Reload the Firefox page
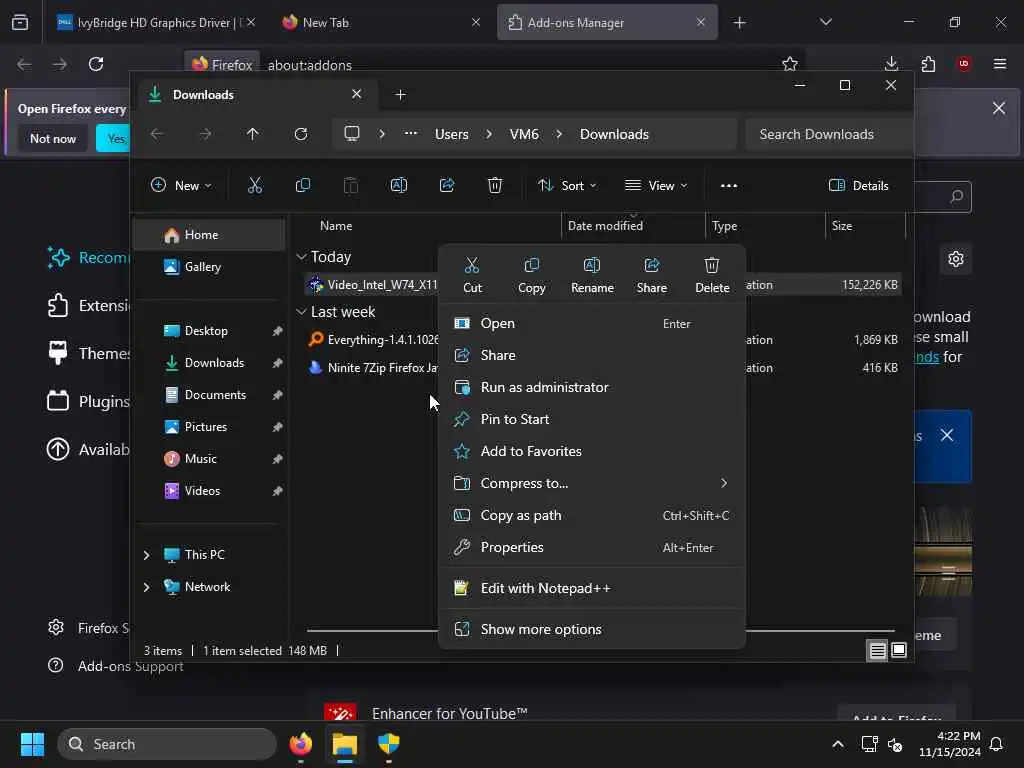This screenshot has height=768, width=1024. click(x=96, y=64)
